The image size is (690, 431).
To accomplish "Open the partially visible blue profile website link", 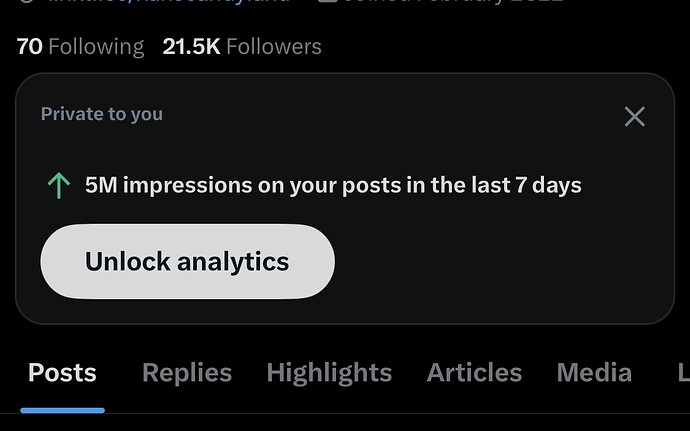I will 169,1.
